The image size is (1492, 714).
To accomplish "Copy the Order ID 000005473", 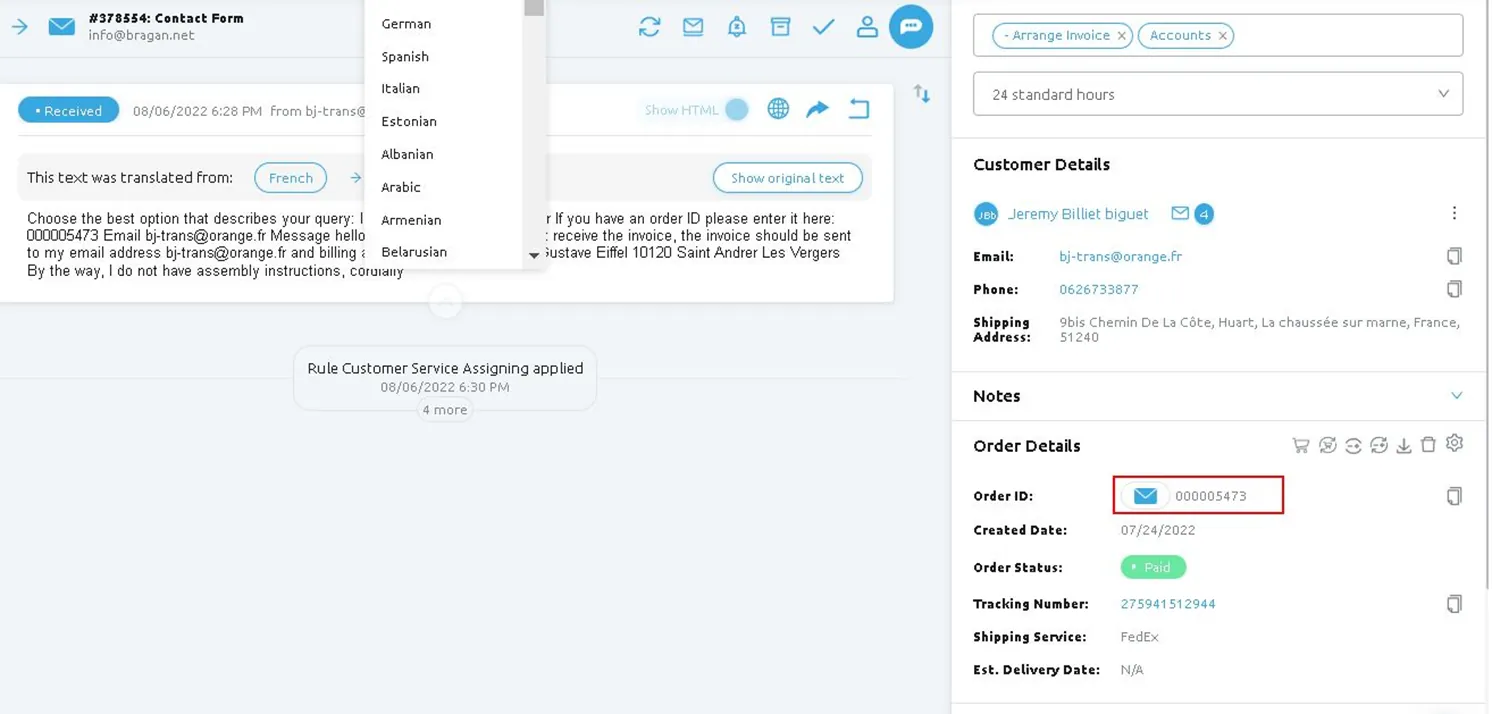I will (1454, 496).
